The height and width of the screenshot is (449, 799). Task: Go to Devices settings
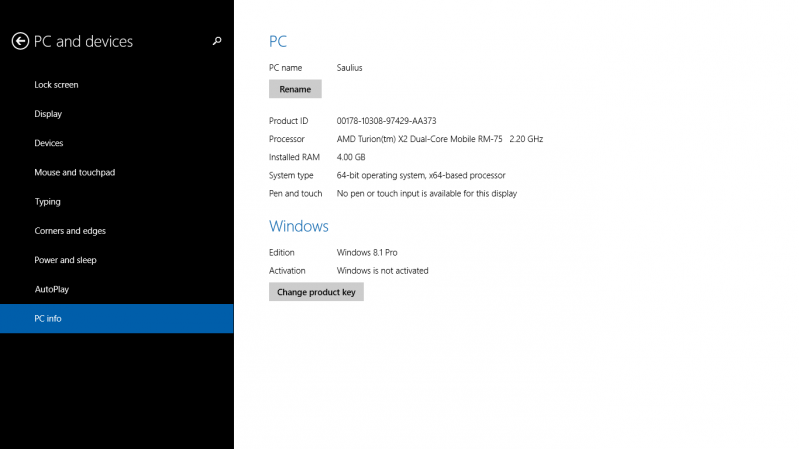coord(49,143)
